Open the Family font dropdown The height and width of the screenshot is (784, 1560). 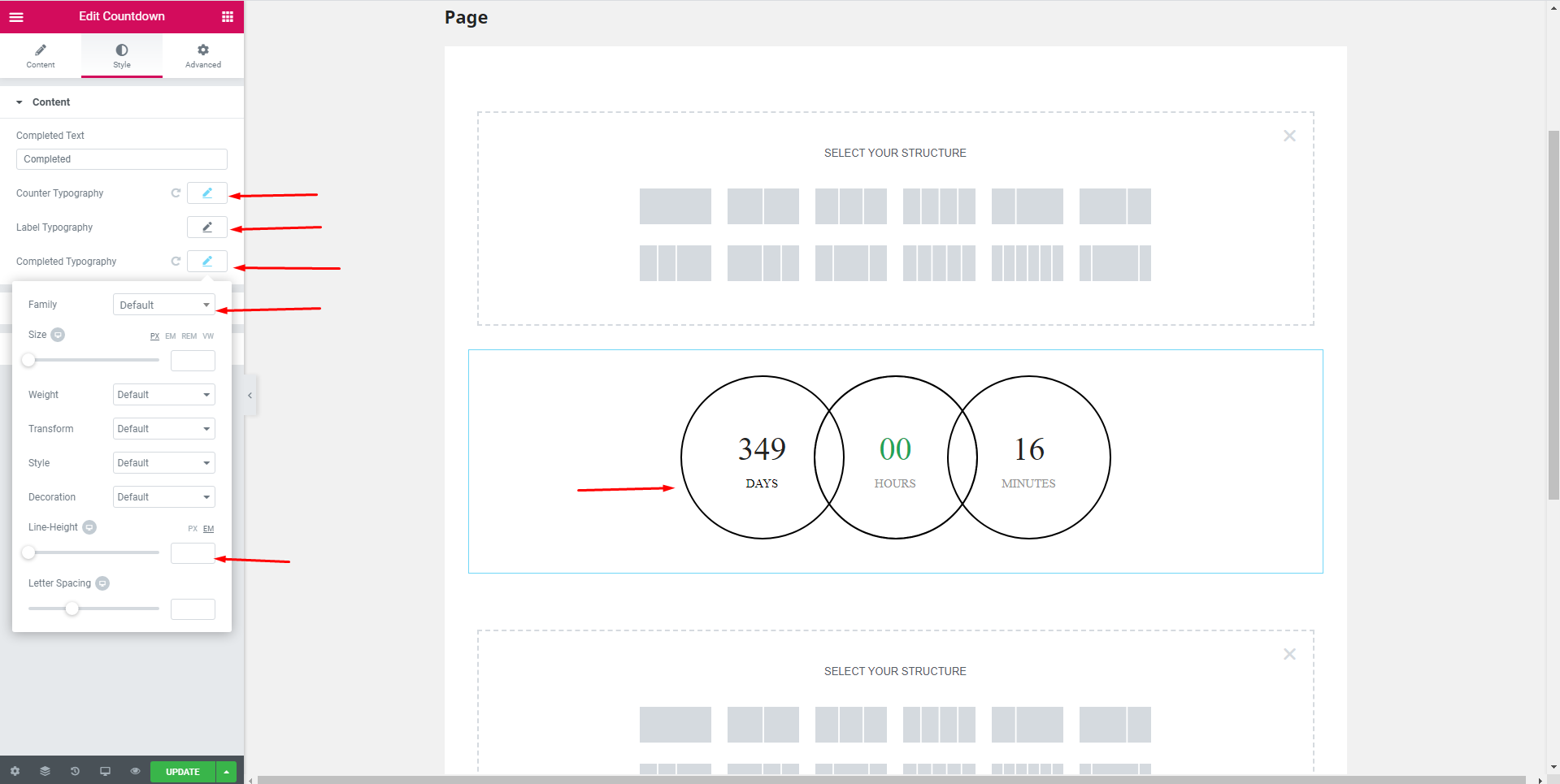pyautogui.click(x=164, y=305)
